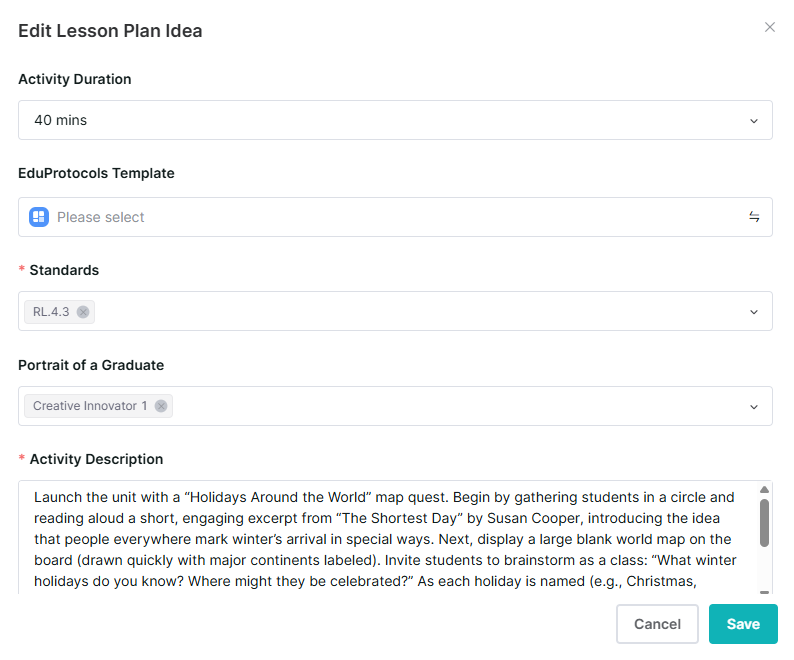The height and width of the screenshot is (660, 794).
Task: Click the scrollbar up arrow in description box
Action: click(x=765, y=489)
